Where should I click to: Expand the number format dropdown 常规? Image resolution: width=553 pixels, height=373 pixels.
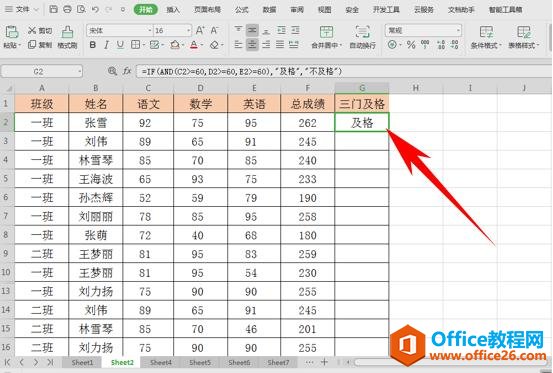point(458,31)
